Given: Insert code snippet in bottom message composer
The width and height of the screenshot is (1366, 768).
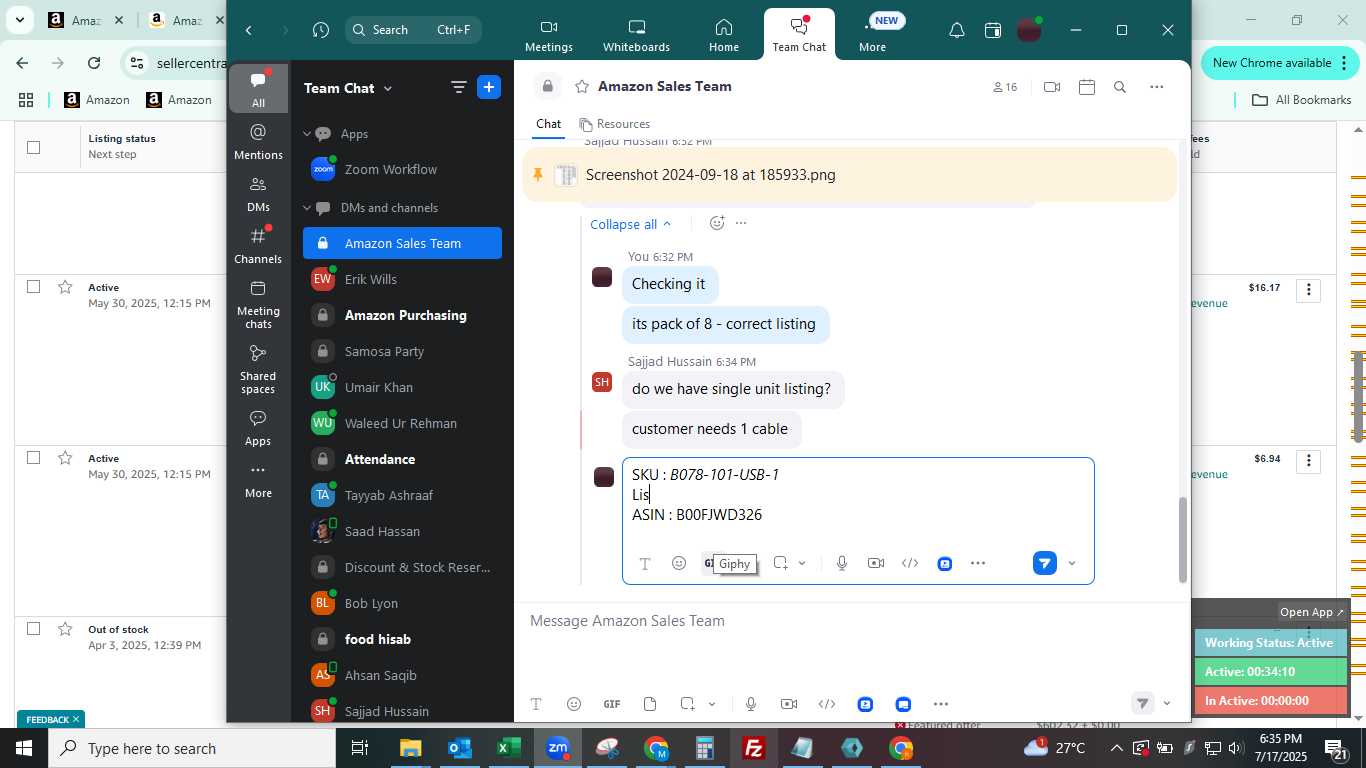Looking at the screenshot, I should pos(827,704).
